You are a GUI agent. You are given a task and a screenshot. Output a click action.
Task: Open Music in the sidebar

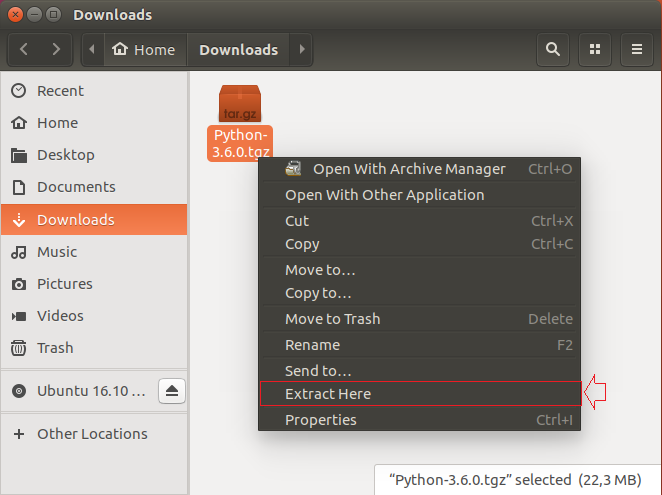[94, 252]
